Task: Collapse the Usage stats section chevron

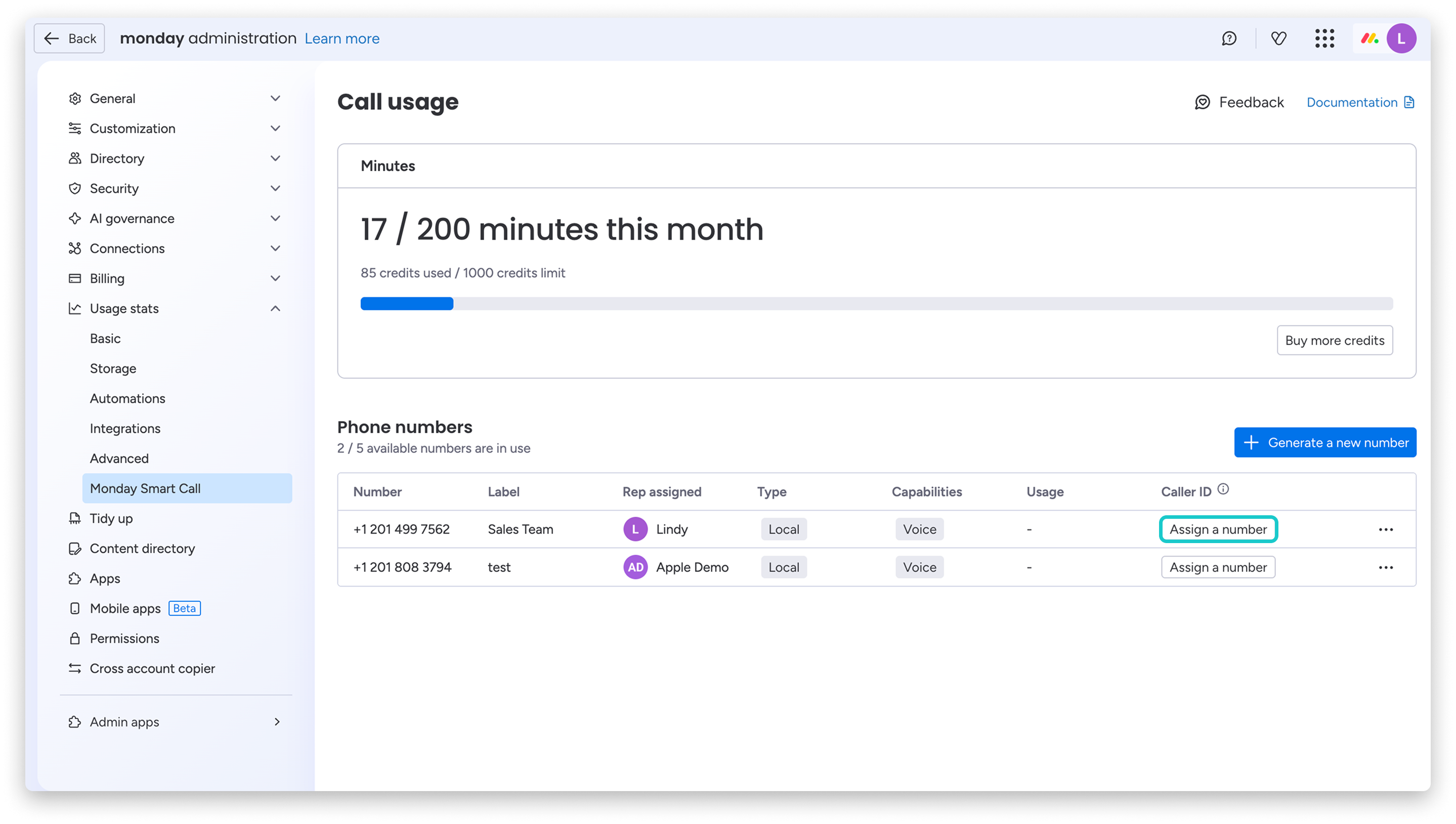Action: pyautogui.click(x=276, y=308)
